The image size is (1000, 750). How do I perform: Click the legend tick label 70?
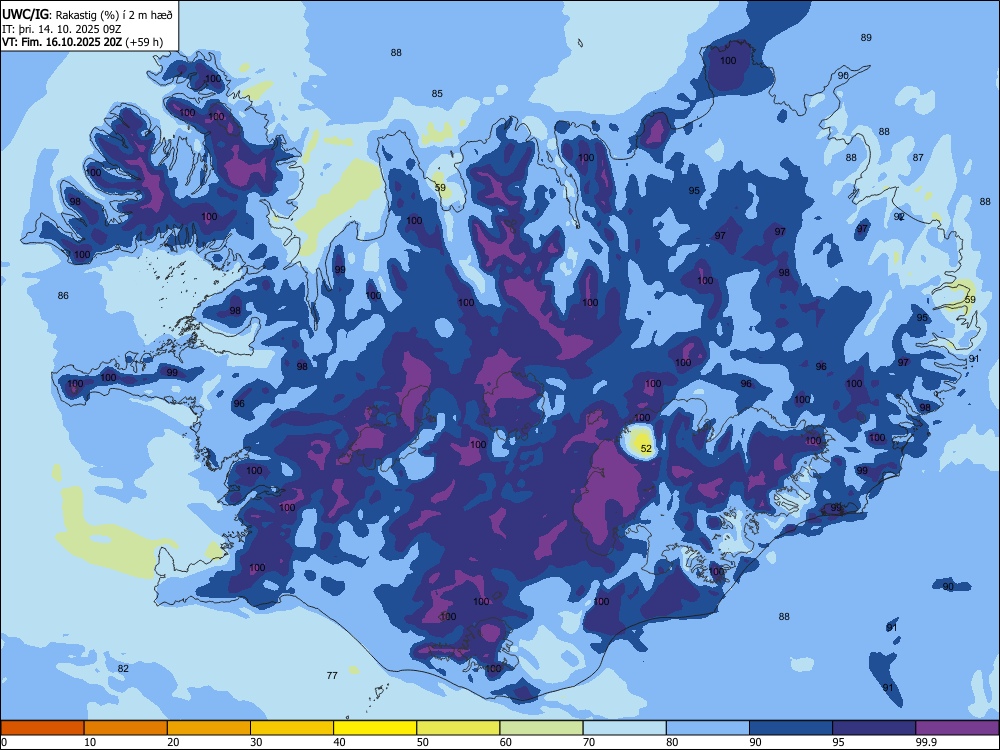(x=589, y=742)
